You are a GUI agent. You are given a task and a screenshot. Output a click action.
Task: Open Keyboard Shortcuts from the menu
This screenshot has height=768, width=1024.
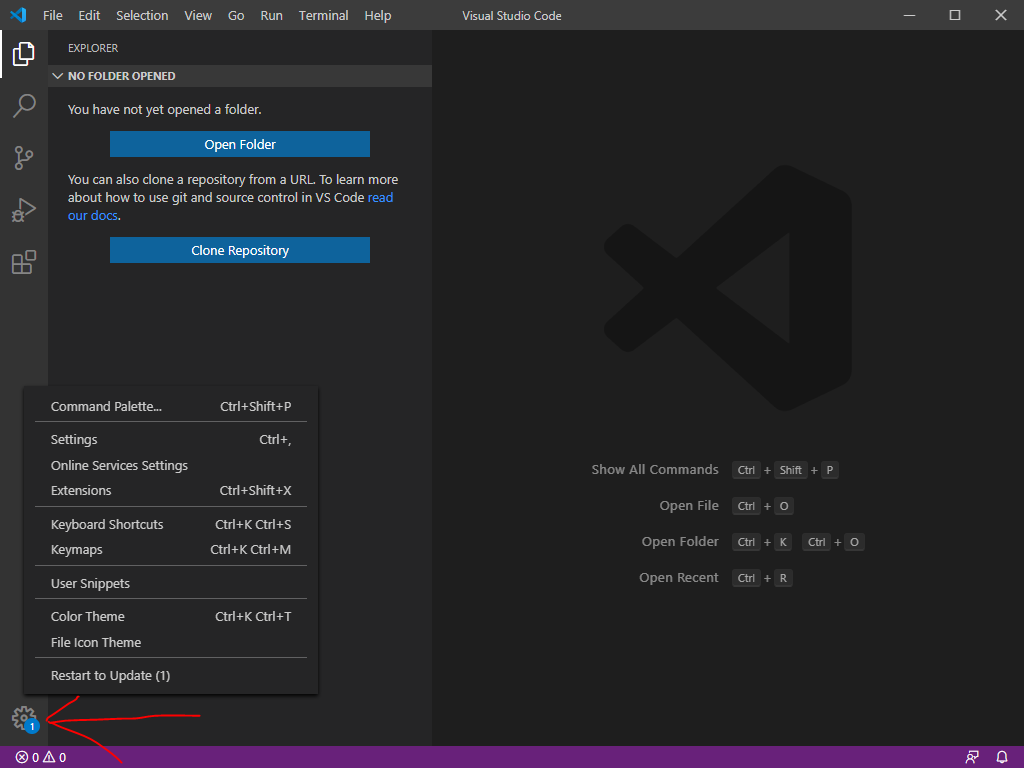171,524
